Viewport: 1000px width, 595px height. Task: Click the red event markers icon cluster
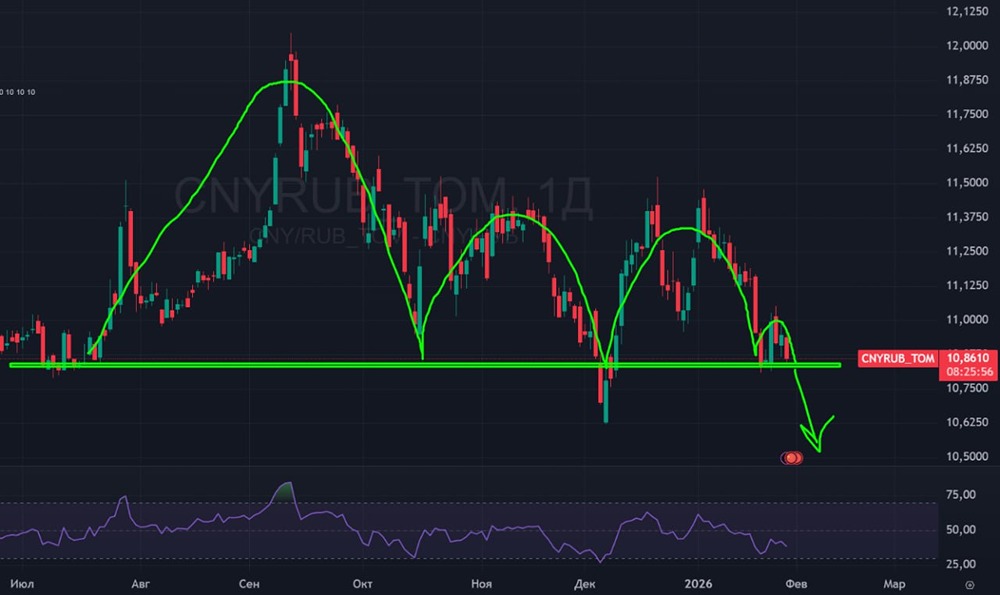pos(791,458)
